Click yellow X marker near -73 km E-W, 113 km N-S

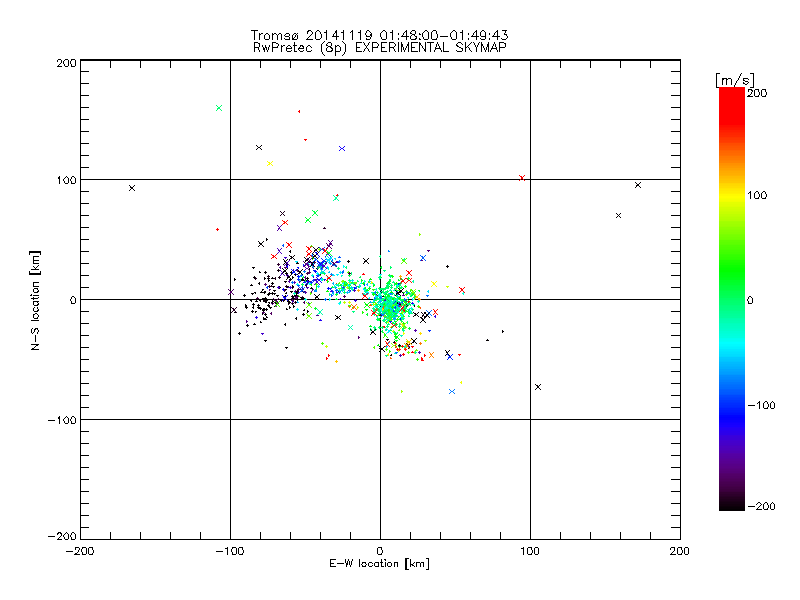270,164
